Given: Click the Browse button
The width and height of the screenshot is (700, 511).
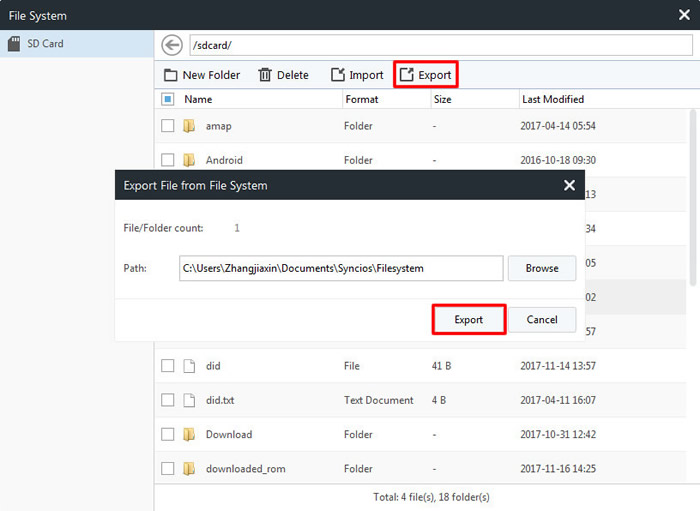Looking at the screenshot, I should point(542,268).
